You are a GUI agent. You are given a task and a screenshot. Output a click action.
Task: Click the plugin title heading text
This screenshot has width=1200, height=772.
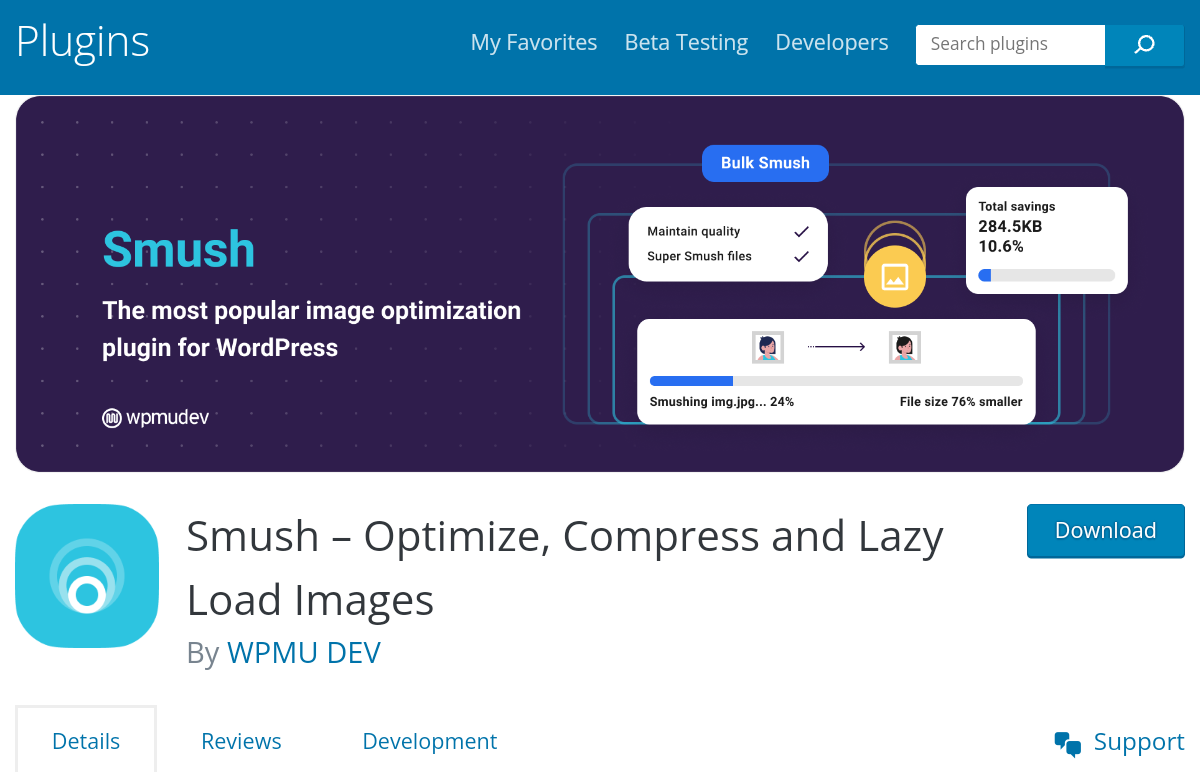click(565, 568)
